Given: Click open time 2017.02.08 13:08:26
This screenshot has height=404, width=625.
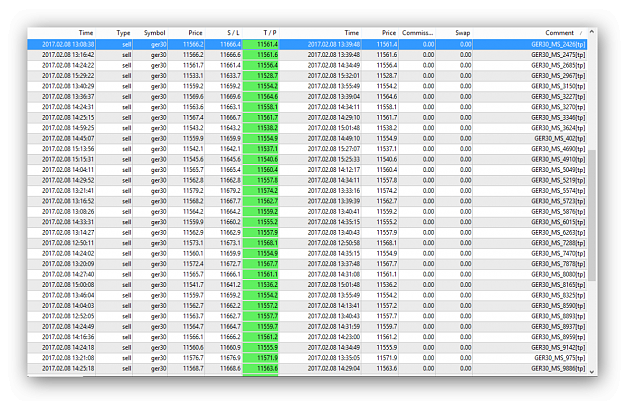Looking at the screenshot, I should (x=68, y=212).
